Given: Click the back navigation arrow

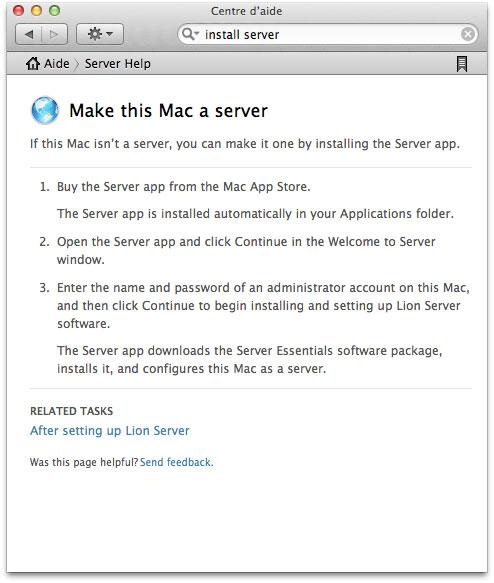Looking at the screenshot, I should point(29,34).
